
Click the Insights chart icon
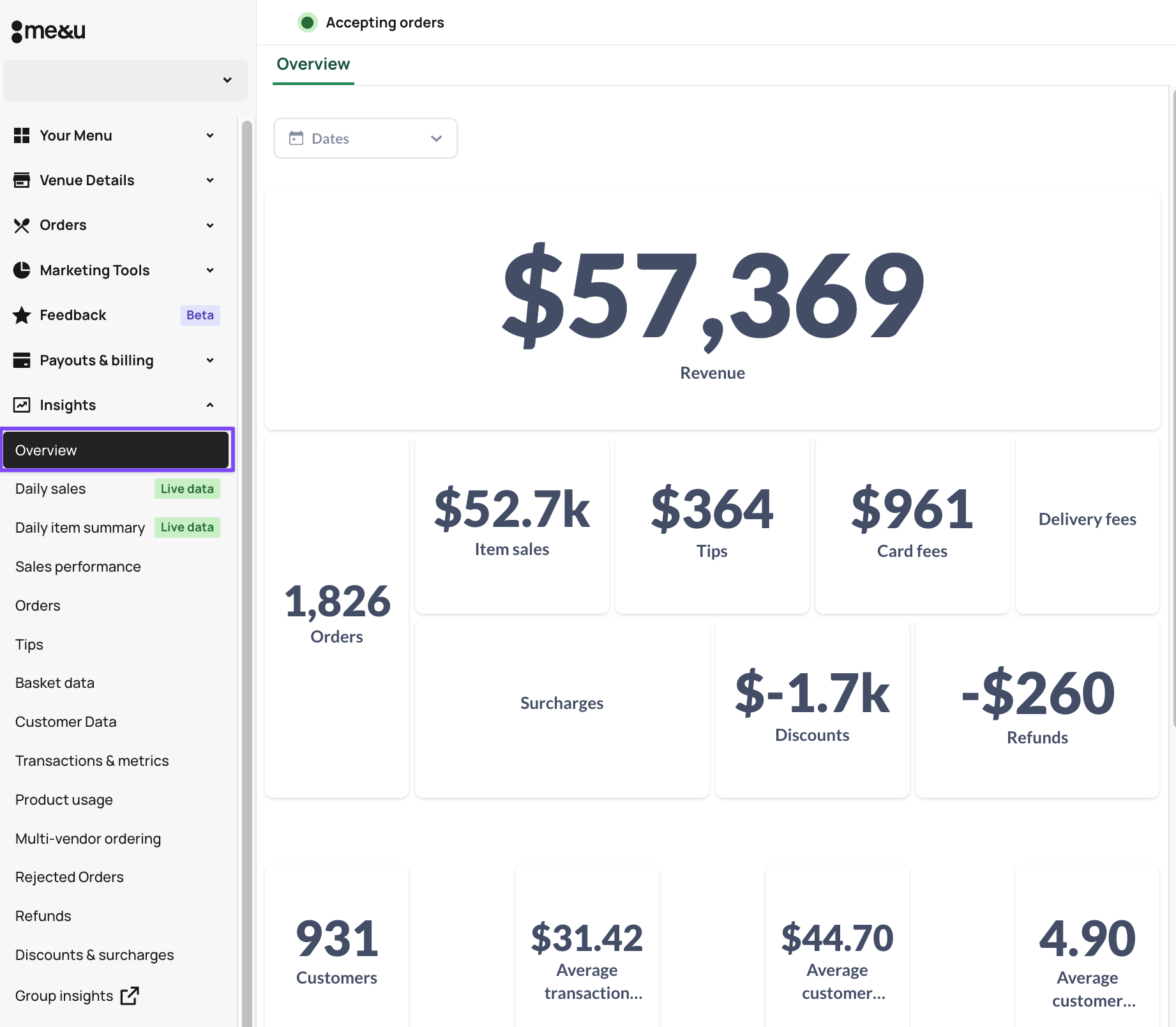click(x=22, y=405)
